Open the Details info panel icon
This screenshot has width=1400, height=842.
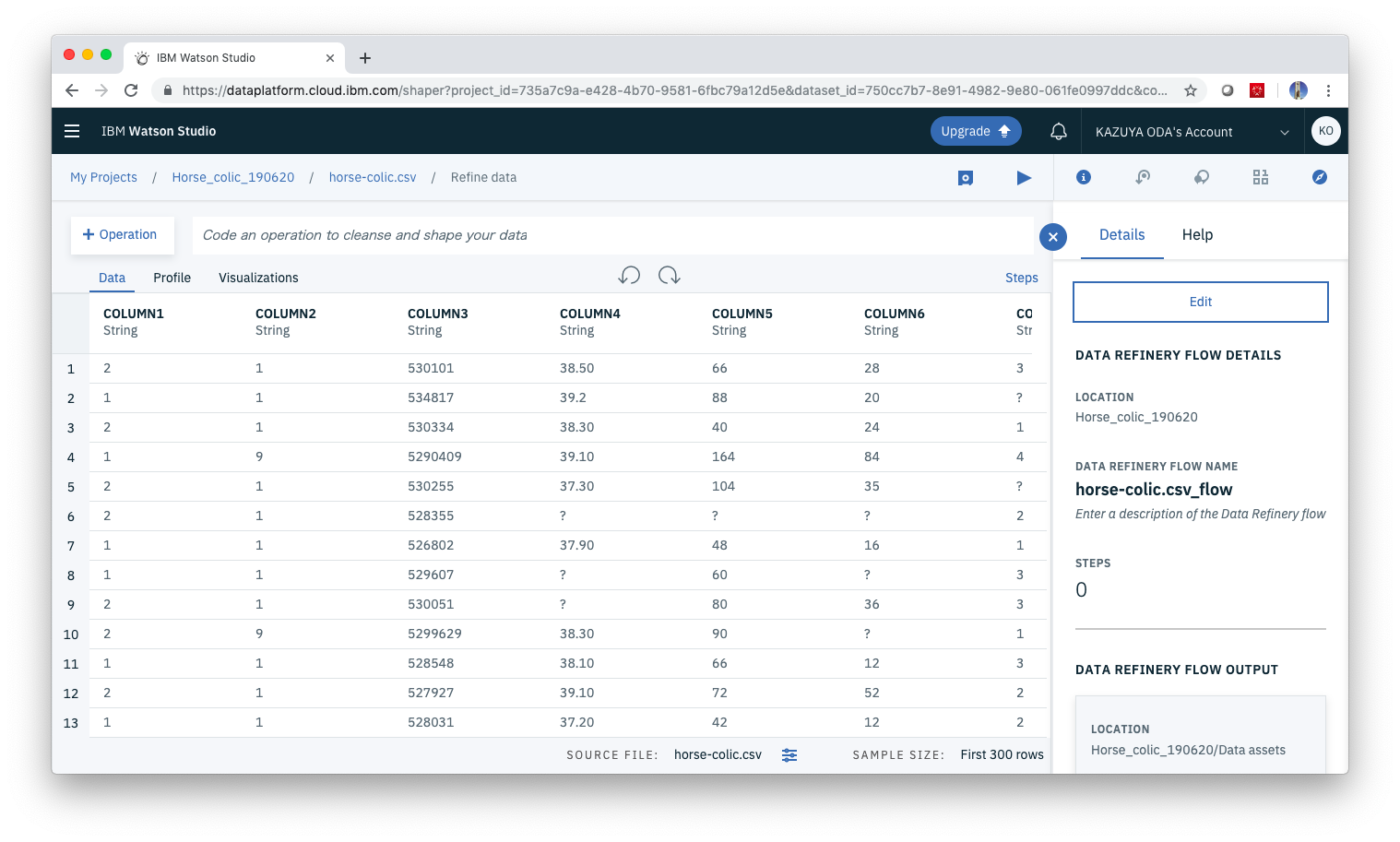click(1083, 177)
